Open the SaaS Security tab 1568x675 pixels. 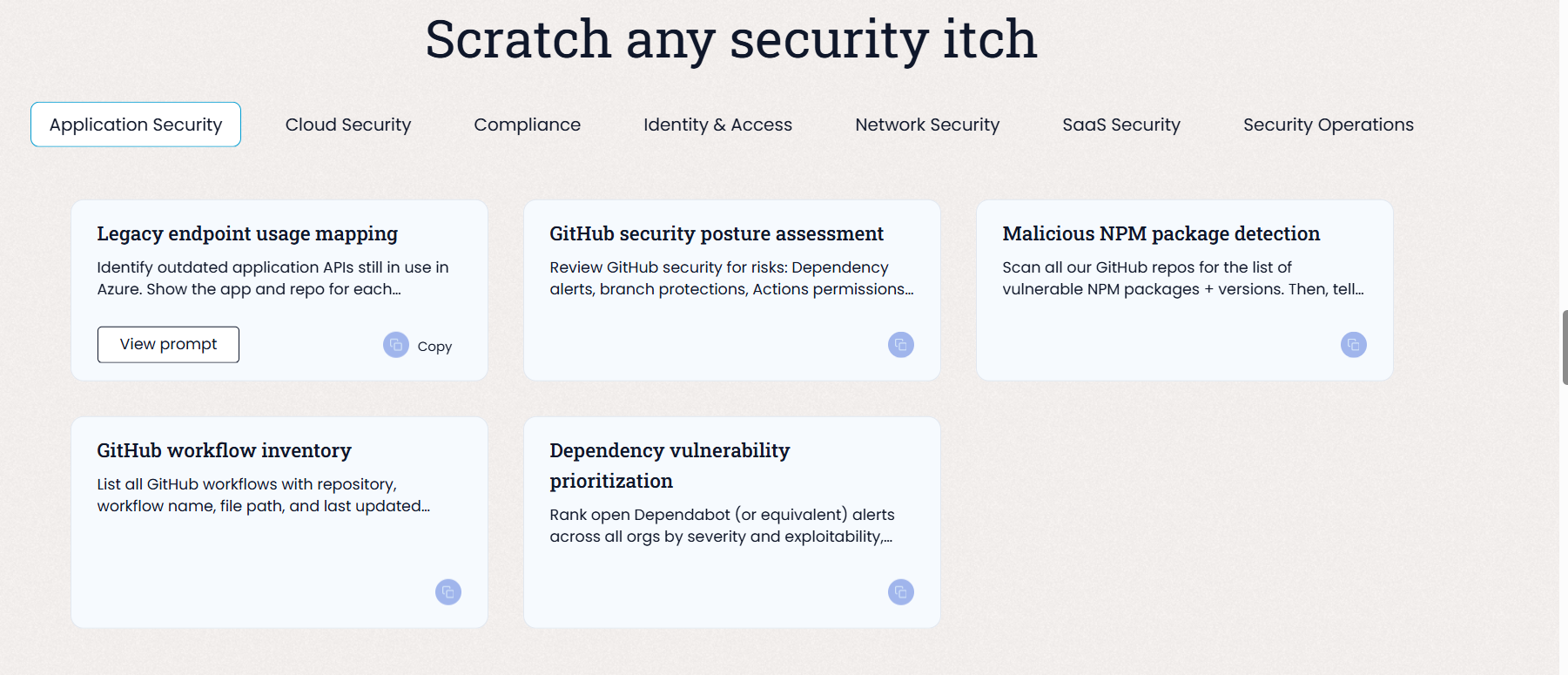(1121, 125)
